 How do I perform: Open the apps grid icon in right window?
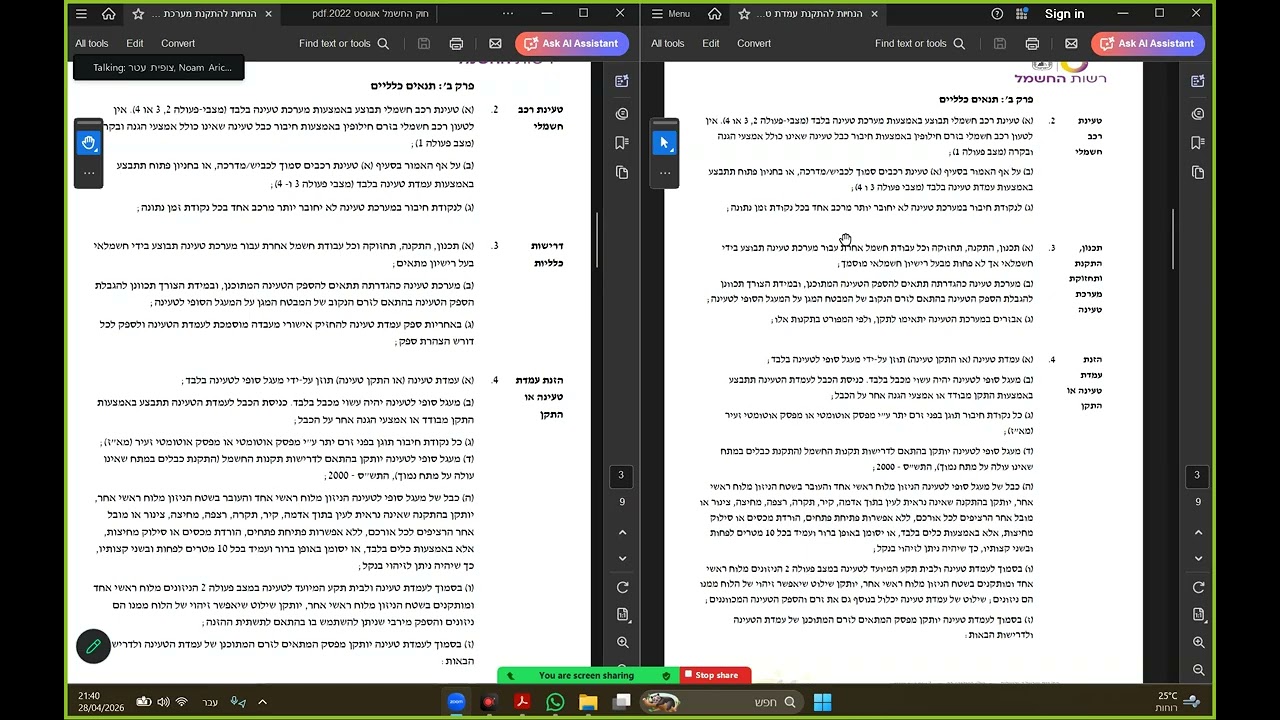(1021, 14)
